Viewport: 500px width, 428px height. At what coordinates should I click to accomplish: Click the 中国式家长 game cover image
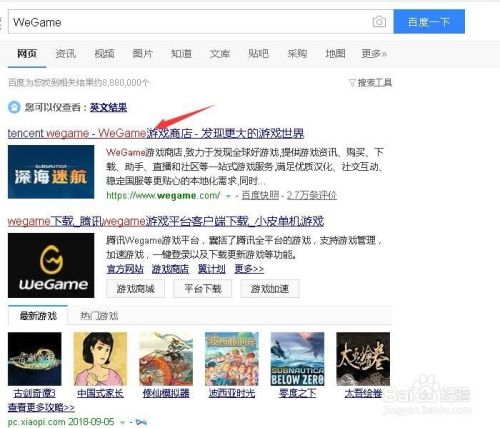point(100,359)
